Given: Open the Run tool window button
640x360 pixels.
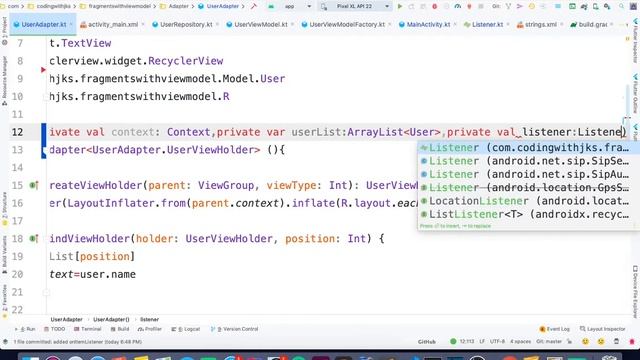Looking at the screenshot, I should click(25, 329).
